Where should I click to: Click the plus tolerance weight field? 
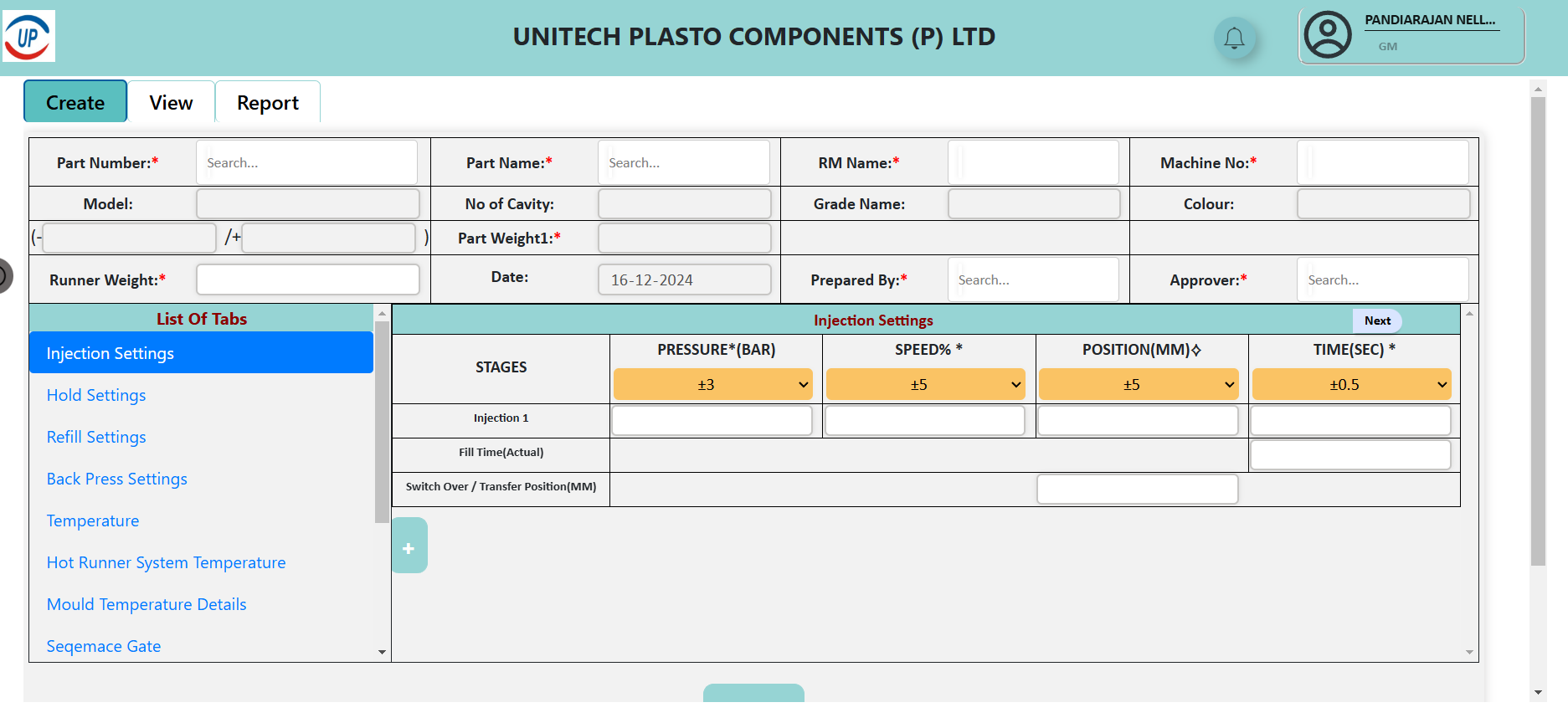click(329, 238)
